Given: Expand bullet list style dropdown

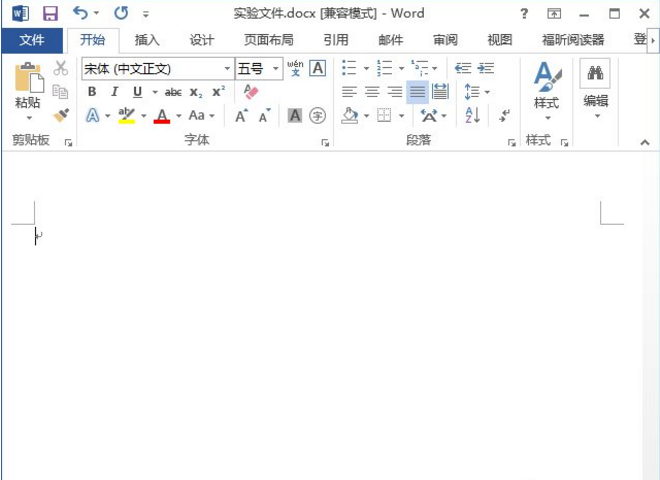Looking at the screenshot, I should click(366, 68).
